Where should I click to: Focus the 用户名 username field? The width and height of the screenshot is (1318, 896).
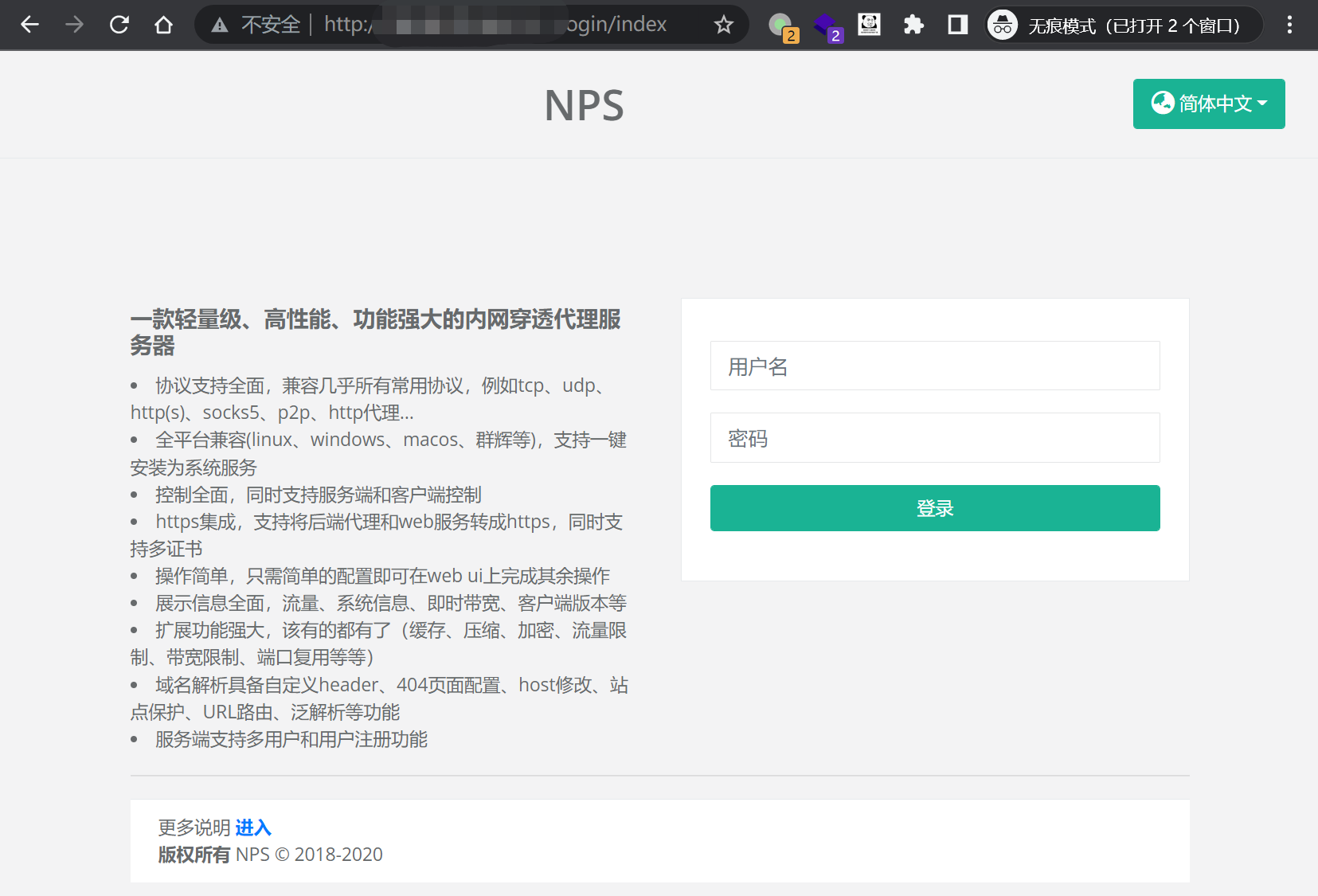(934, 366)
